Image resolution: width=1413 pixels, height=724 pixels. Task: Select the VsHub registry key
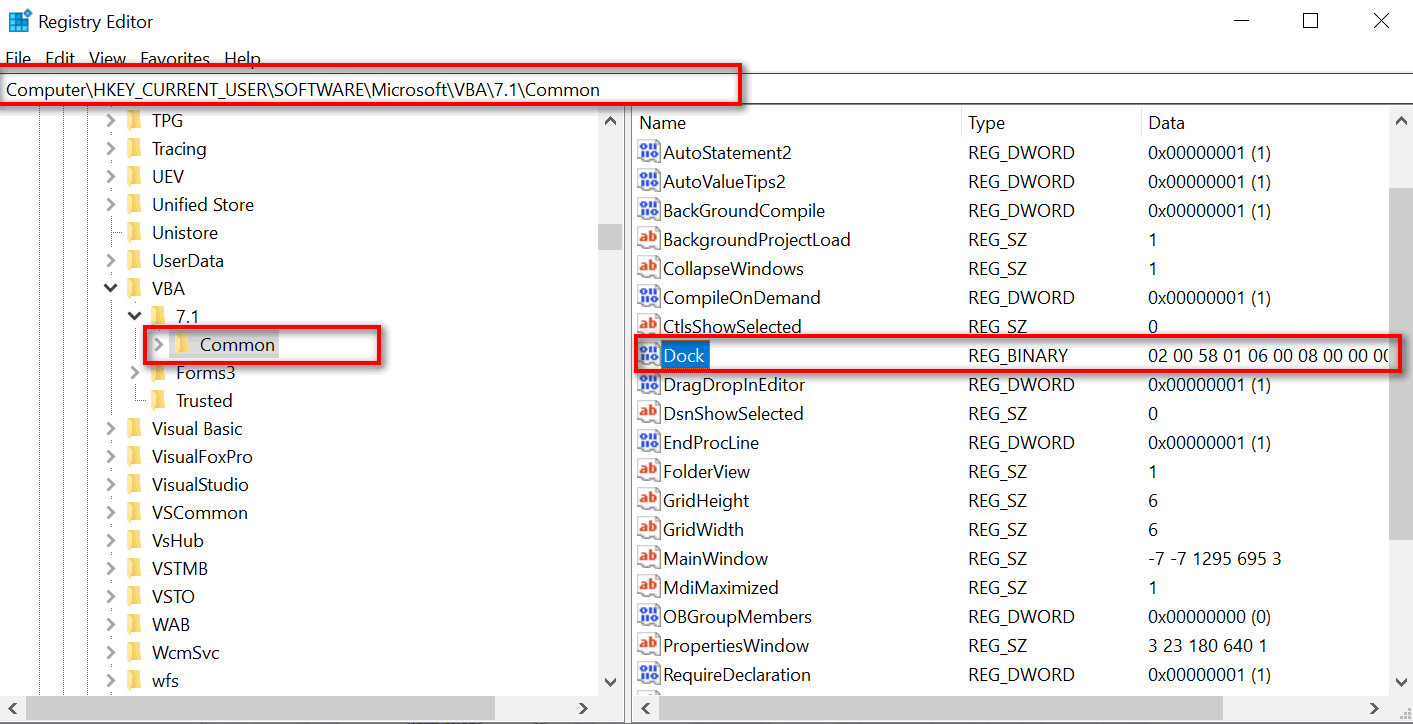tap(177, 541)
